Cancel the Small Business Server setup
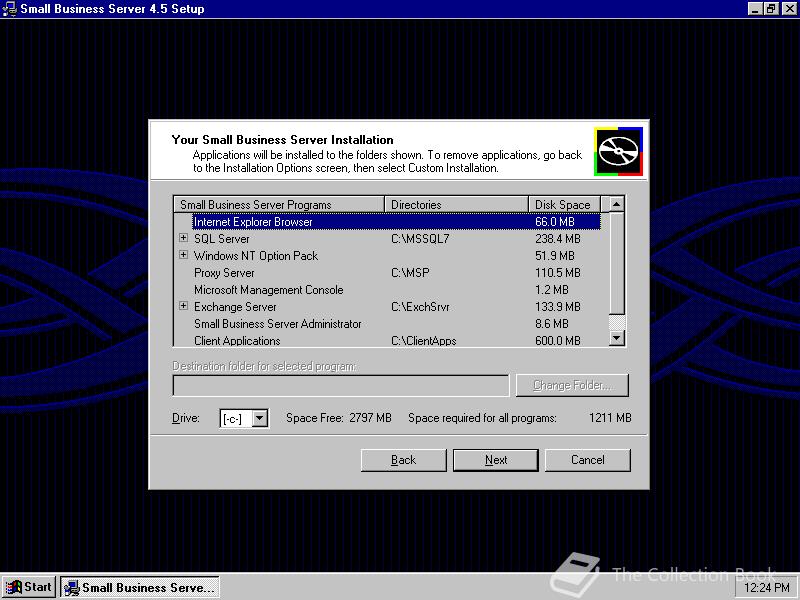800x600 pixels. (588, 460)
